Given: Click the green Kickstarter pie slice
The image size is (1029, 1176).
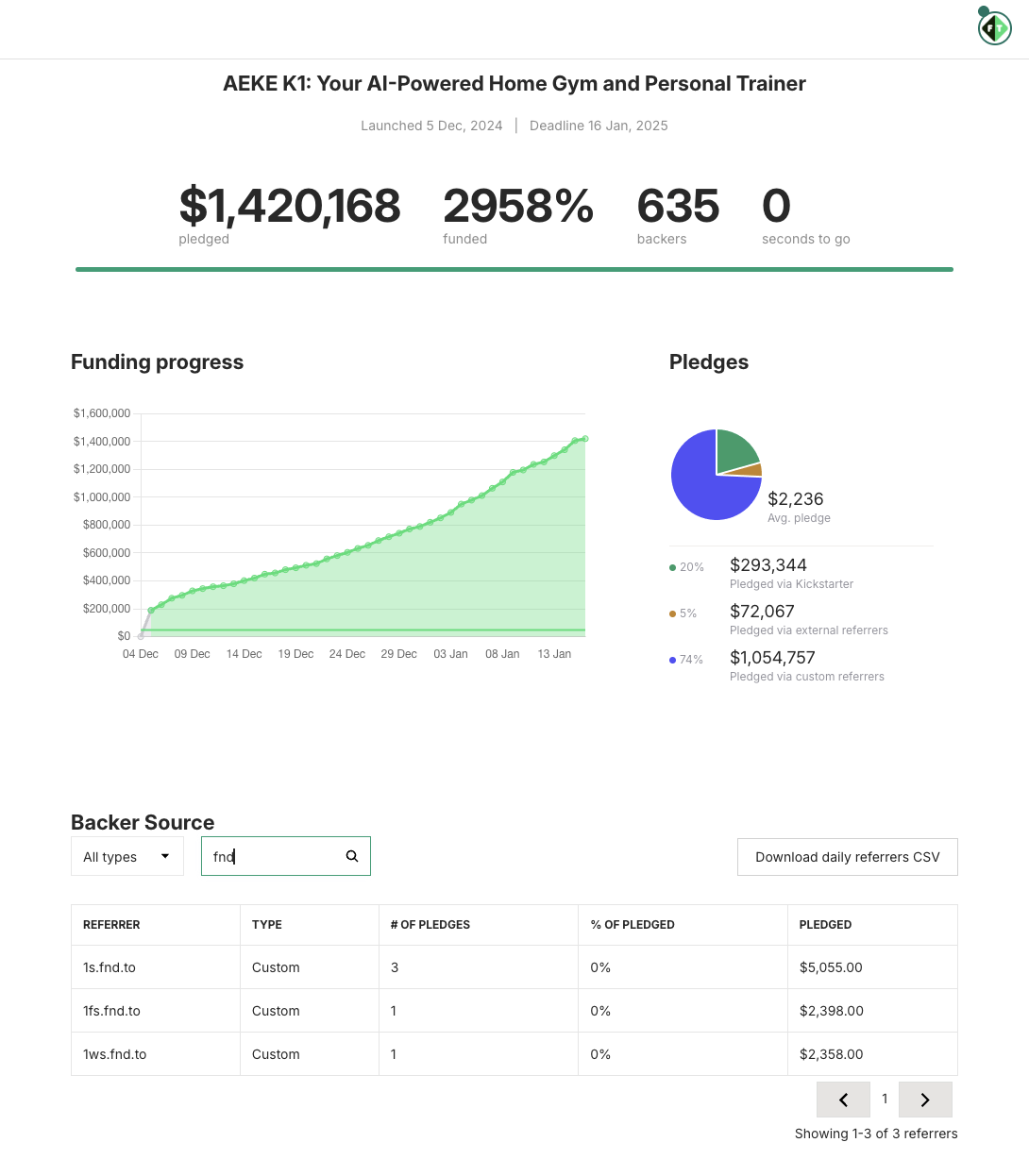Looking at the screenshot, I should pyautogui.click(x=734, y=450).
